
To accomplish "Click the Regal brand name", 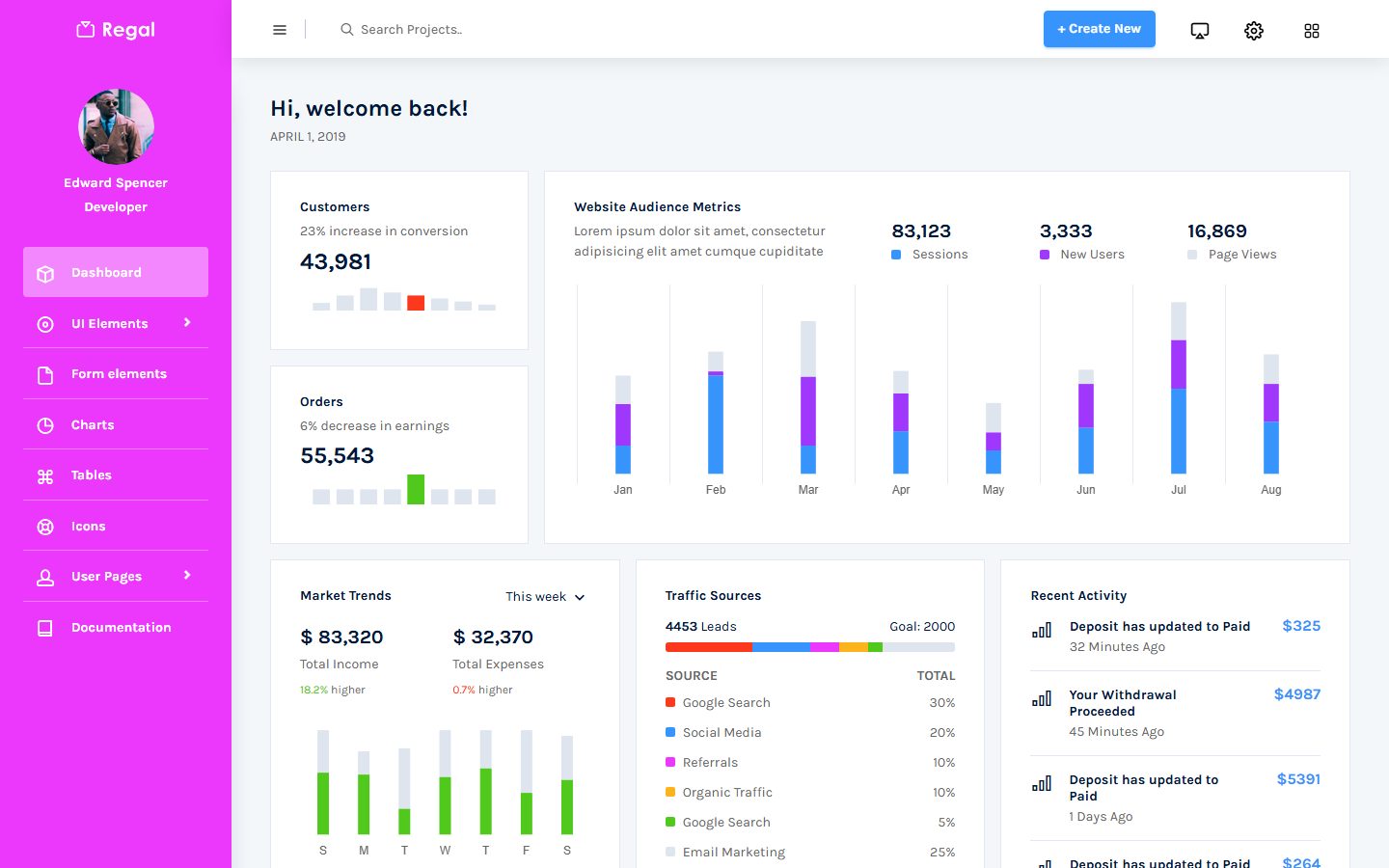I will (x=128, y=30).
